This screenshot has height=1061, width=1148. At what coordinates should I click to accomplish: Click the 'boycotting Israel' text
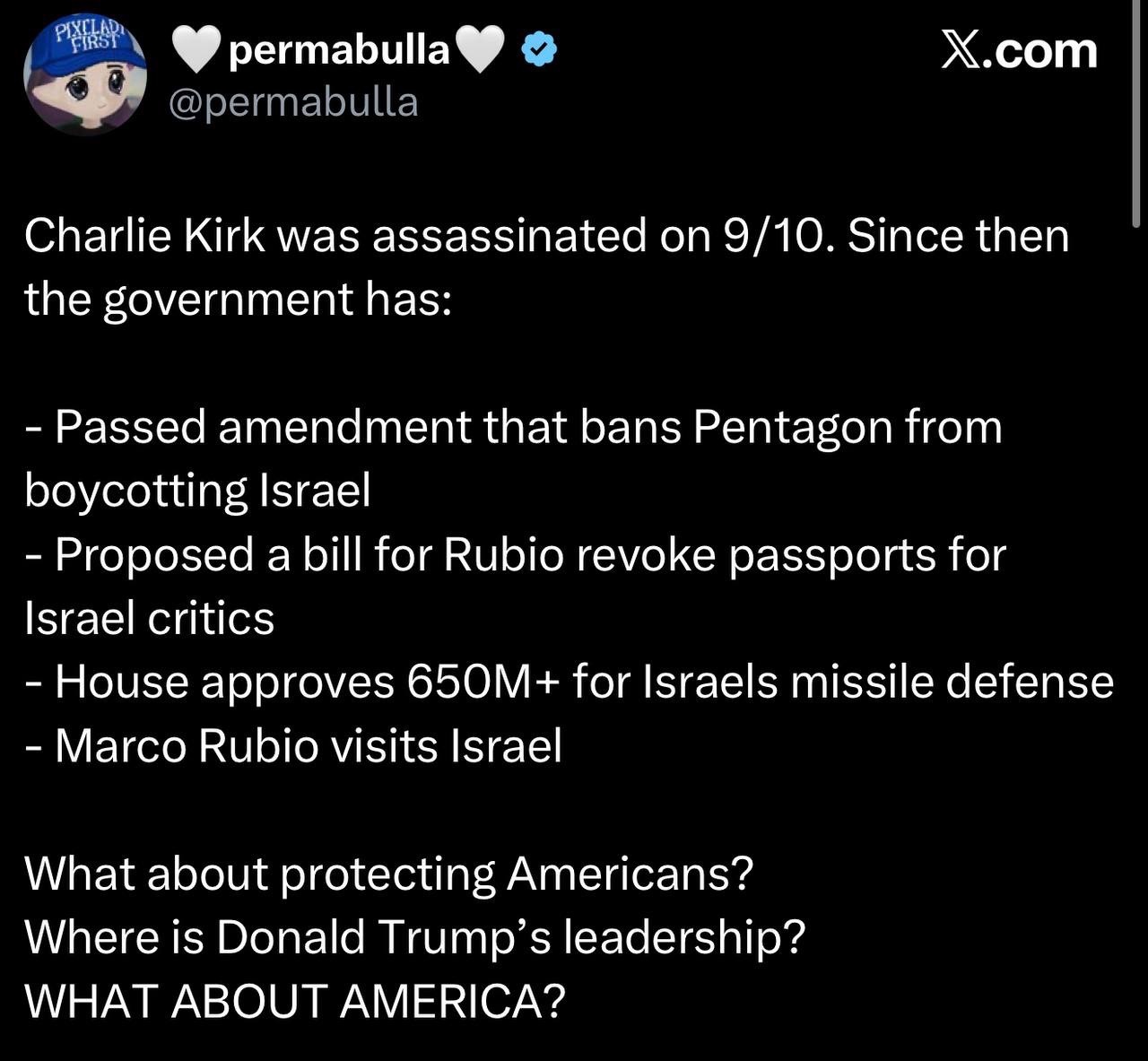pyautogui.click(x=197, y=491)
